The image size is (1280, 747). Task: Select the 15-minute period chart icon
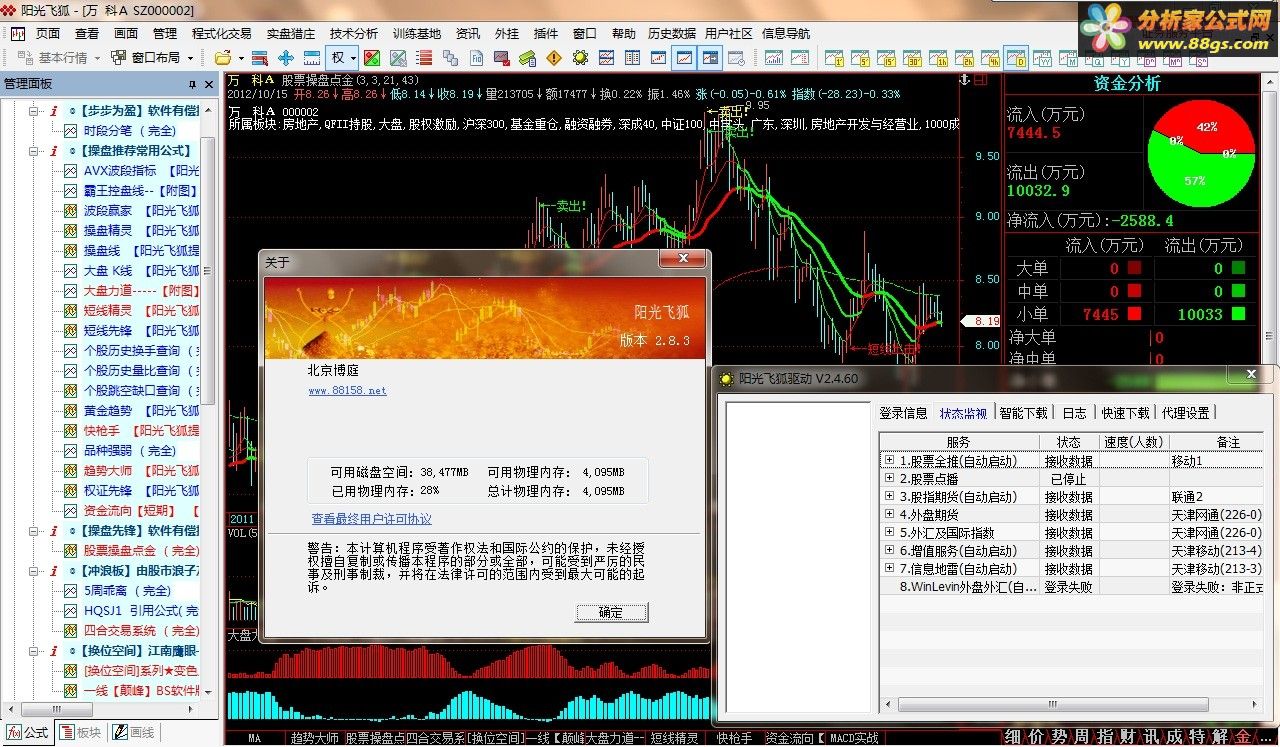(885, 58)
